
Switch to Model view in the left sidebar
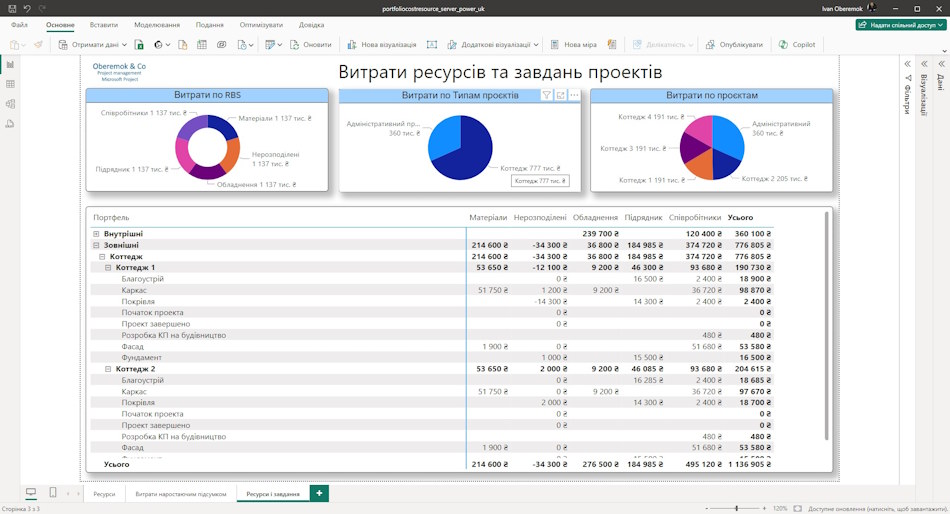(10, 104)
